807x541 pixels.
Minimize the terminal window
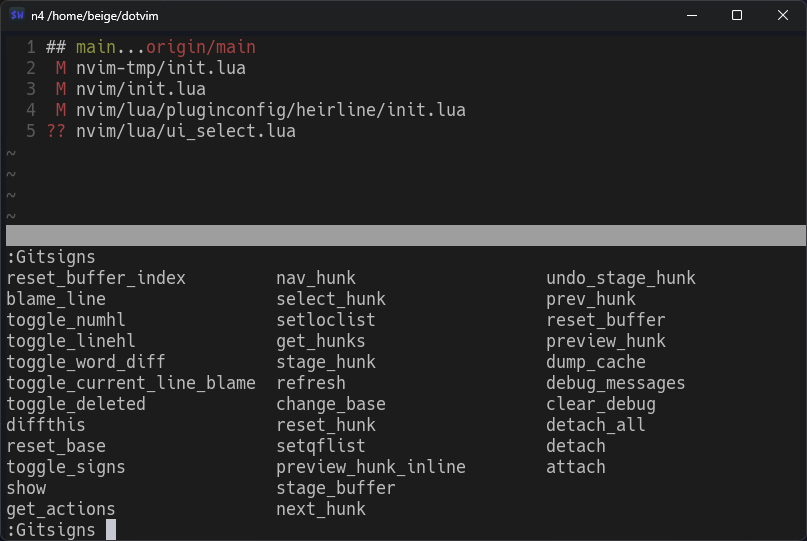coord(691,15)
